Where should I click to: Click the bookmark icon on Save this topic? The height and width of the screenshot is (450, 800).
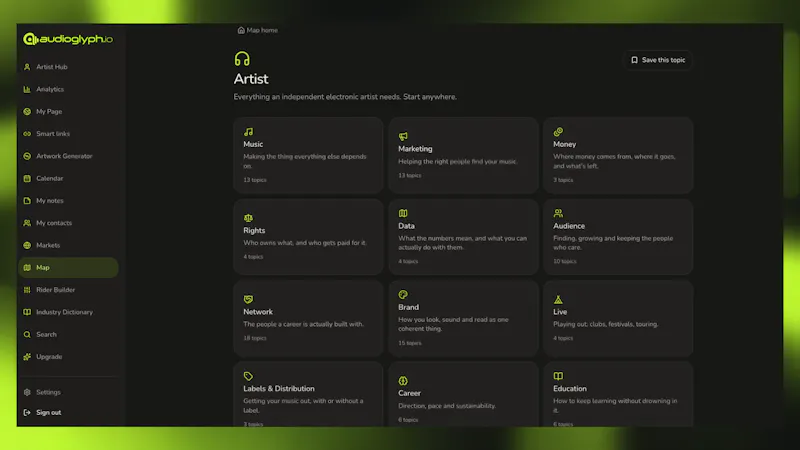coord(634,60)
